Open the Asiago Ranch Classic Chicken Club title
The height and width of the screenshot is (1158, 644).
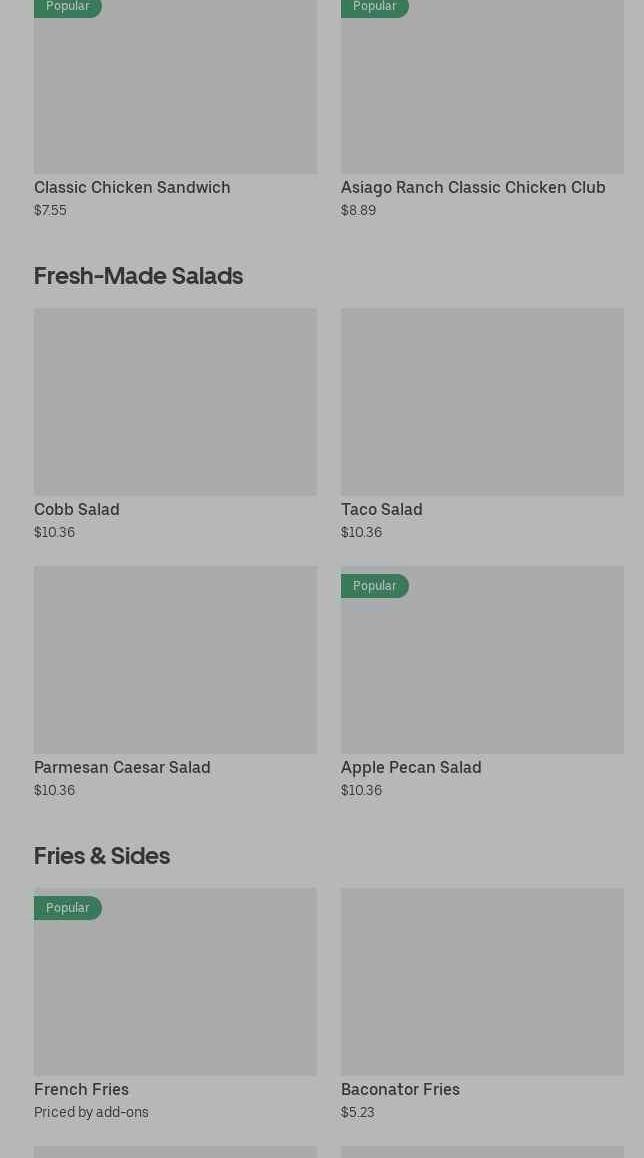[x=473, y=187]
